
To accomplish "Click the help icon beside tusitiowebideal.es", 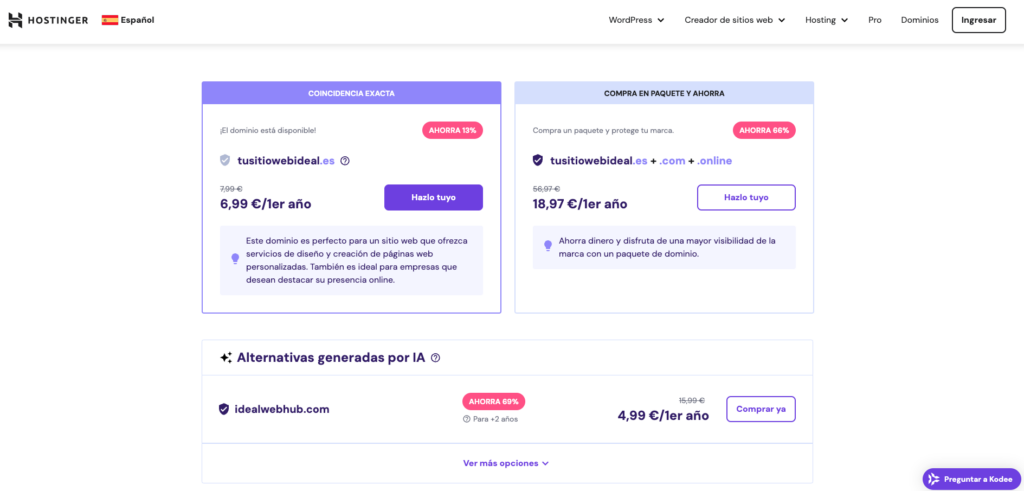I will pos(345,160).
